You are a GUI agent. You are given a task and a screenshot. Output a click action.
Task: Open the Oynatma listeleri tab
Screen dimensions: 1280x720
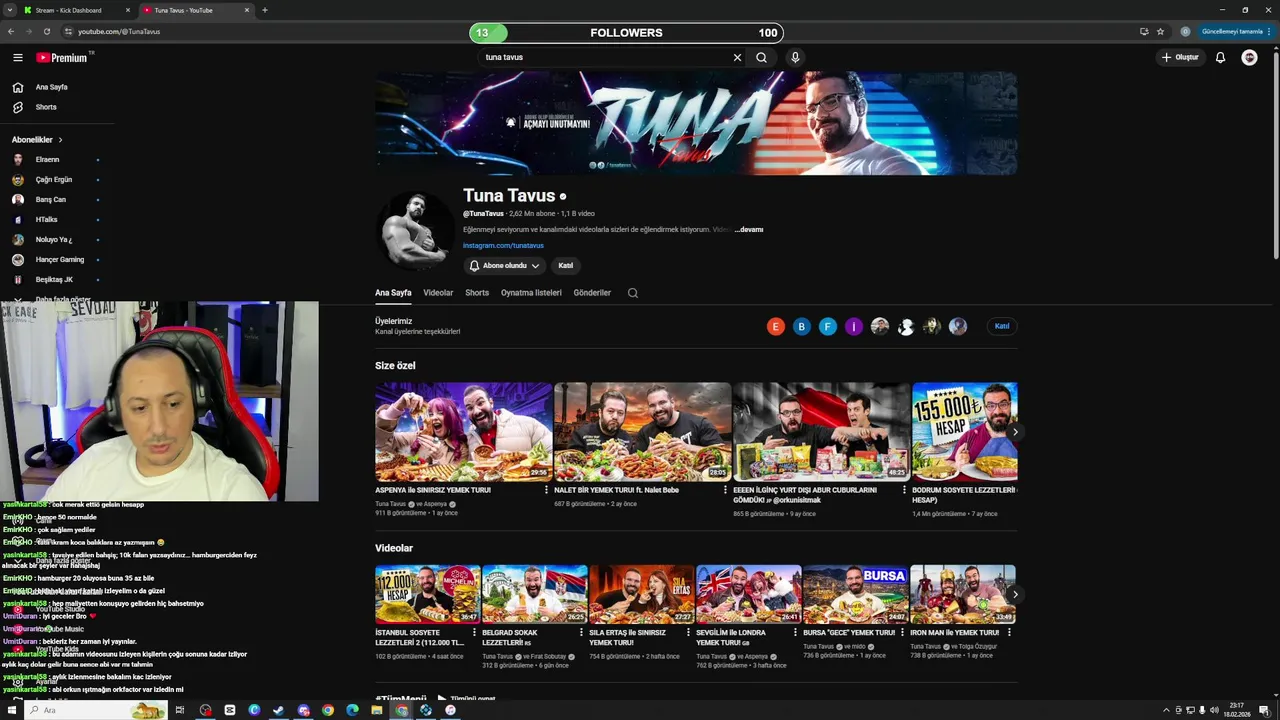coord(531,293)
